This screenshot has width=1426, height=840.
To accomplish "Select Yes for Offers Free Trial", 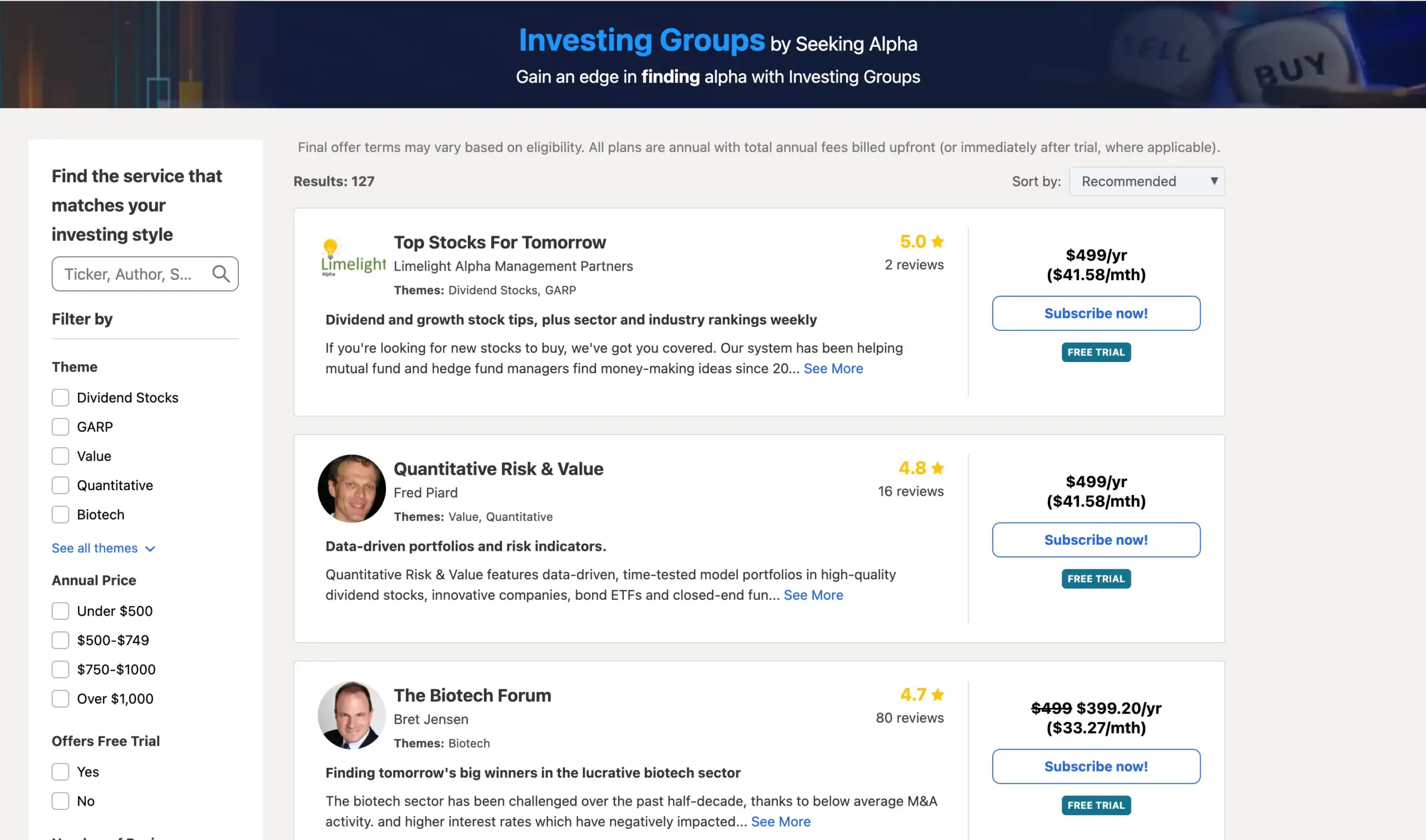I will pyautogui.click(x=61, y=771).
